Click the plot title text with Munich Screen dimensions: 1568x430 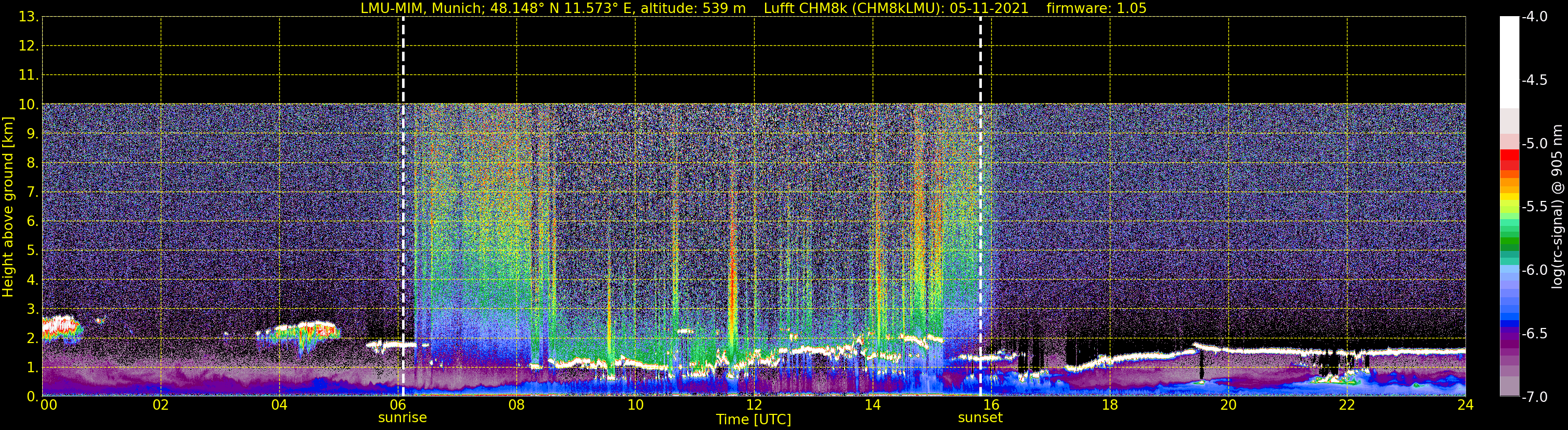pos(754,8)
